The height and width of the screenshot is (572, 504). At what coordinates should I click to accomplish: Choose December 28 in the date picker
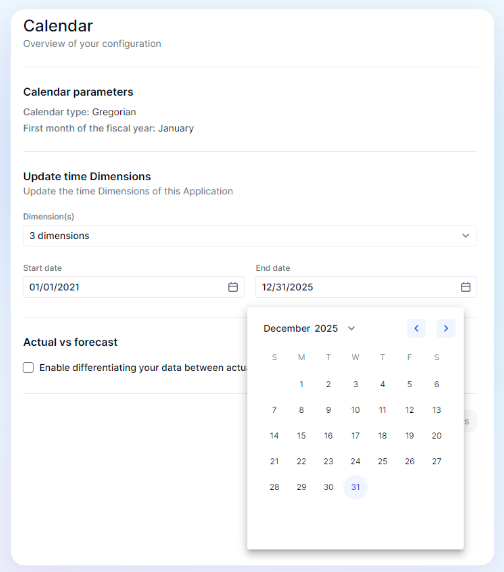point(274,487)
